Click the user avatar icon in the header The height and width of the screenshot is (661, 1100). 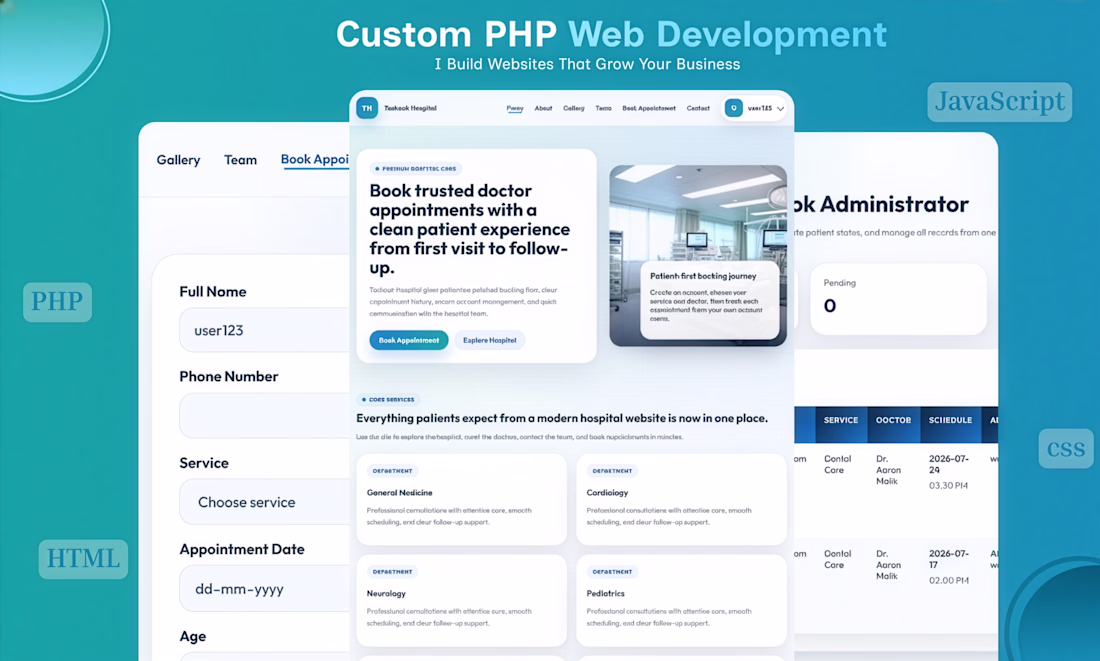pyautogui.click(x=733, y=107)
